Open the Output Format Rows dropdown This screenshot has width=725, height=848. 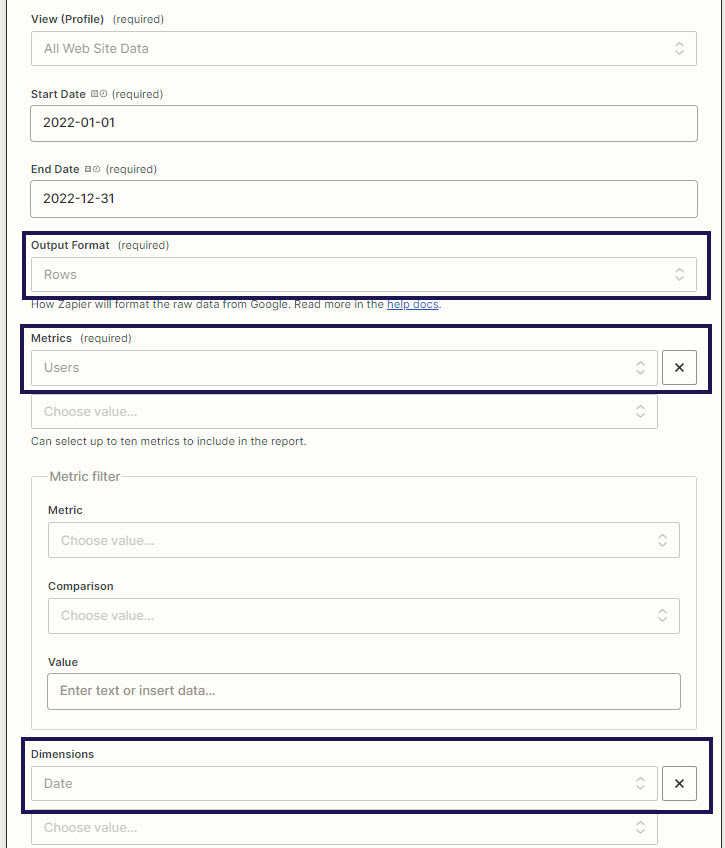click(363, 274)
